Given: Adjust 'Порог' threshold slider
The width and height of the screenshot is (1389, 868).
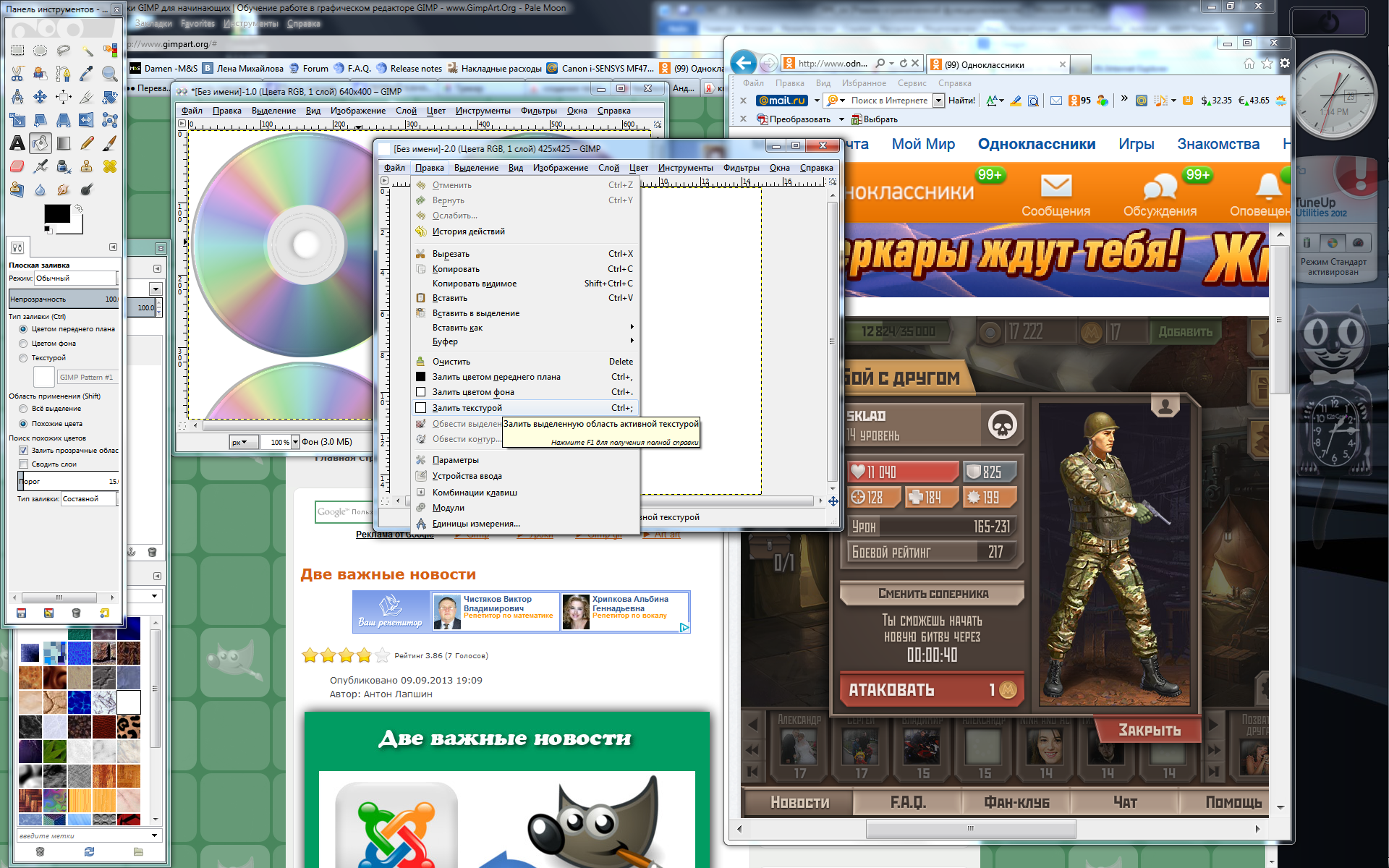Looking at the screenshot, I should pos(68,481).
